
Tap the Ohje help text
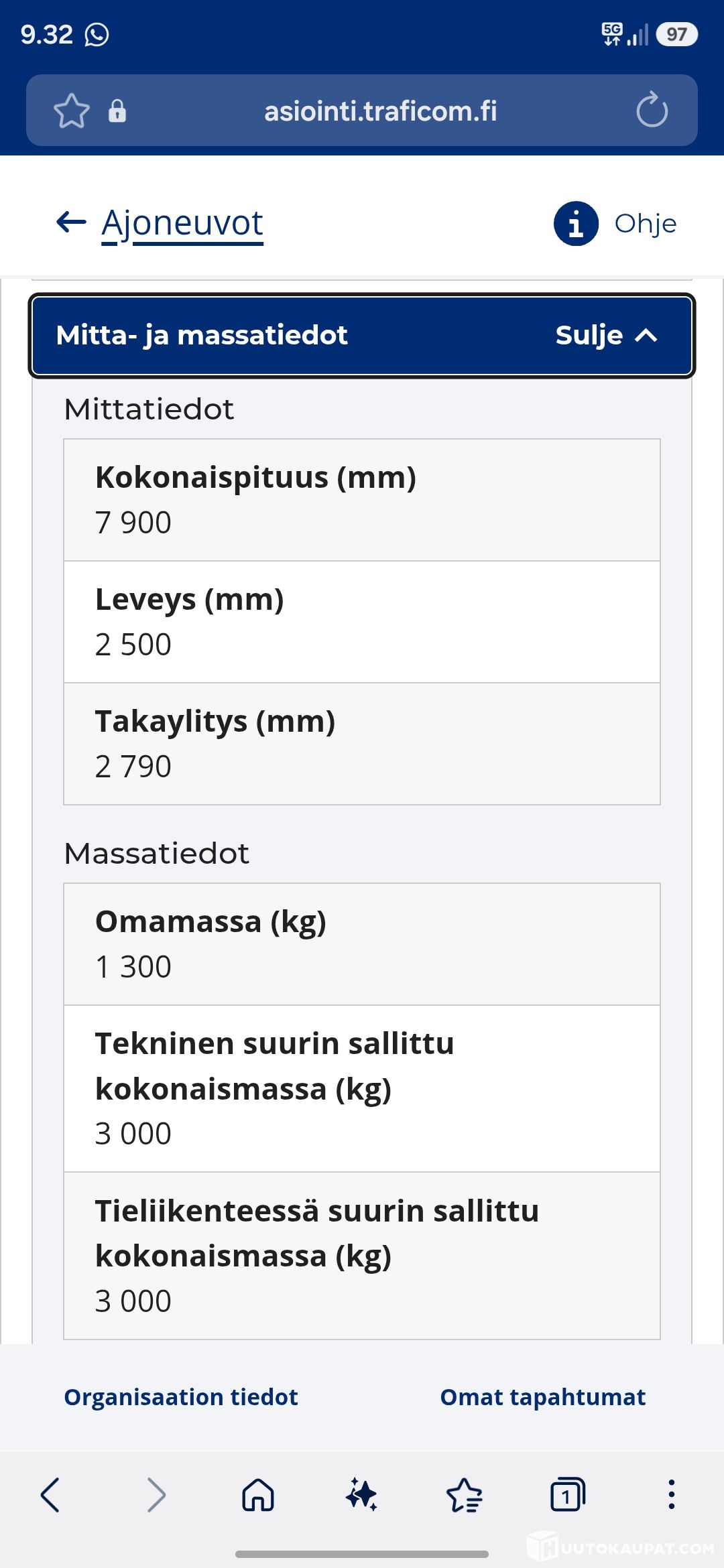coord(646,223)
